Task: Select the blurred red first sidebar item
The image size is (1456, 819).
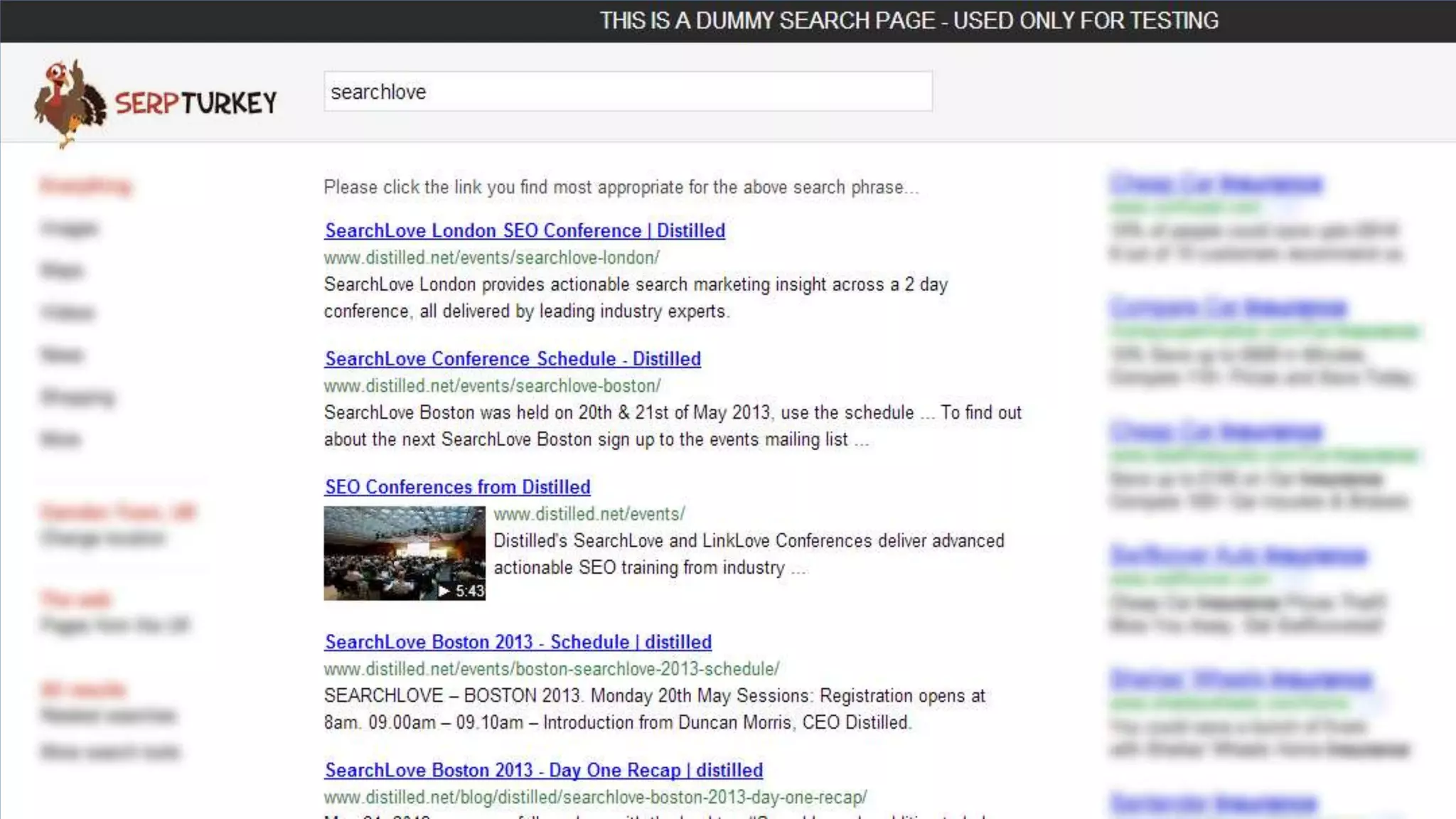Action: pyautogui.click(x=85, y=186)
